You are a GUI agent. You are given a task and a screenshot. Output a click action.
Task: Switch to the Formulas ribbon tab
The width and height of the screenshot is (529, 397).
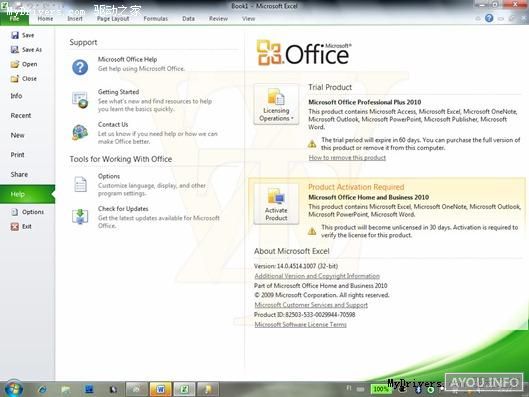coord(156,19)
